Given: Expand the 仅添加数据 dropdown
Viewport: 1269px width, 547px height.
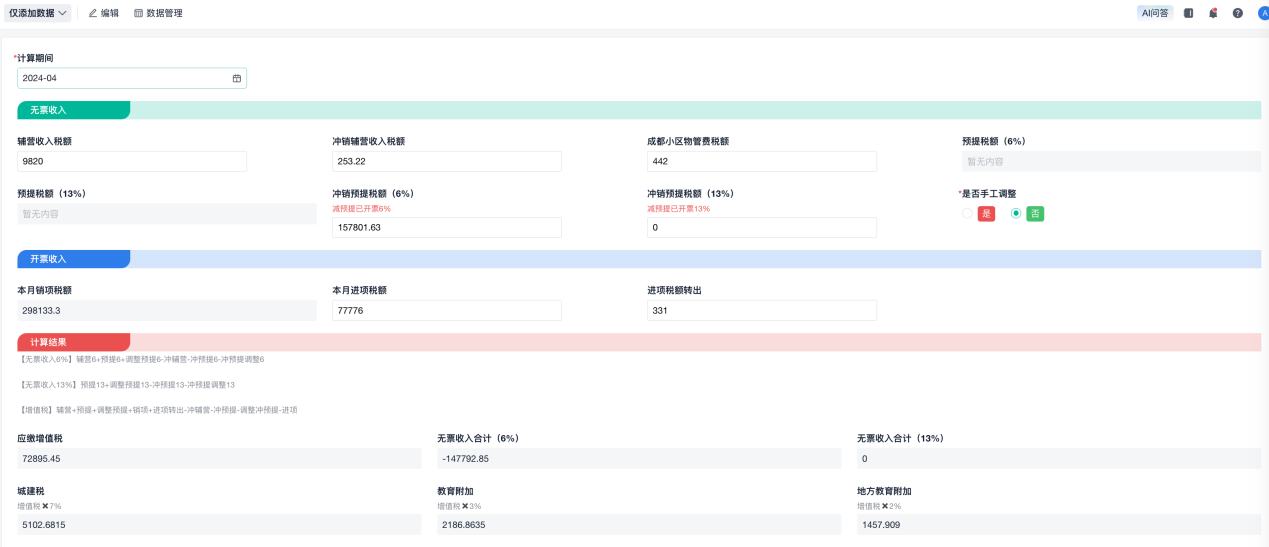Looking at the screenshot, I should (x=39, y=13).
